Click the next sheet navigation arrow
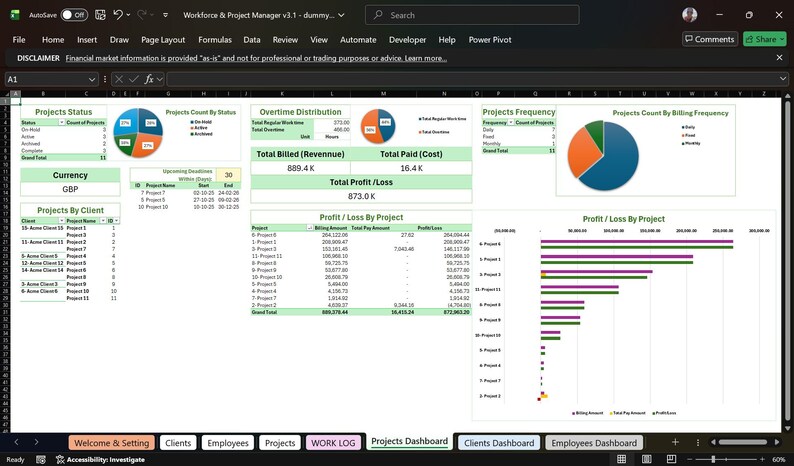The width and height of the screenshot is (794, 466). point(36,442)
